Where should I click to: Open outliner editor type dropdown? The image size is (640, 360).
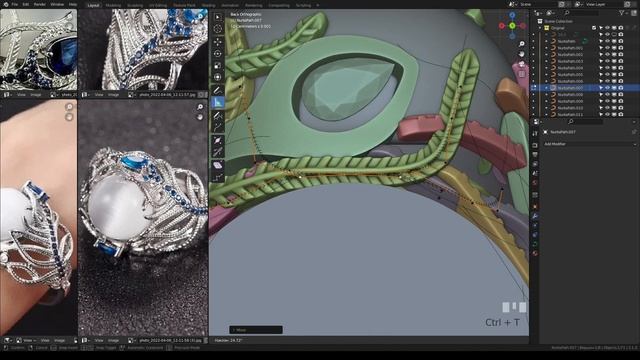(x=539, y=13)
